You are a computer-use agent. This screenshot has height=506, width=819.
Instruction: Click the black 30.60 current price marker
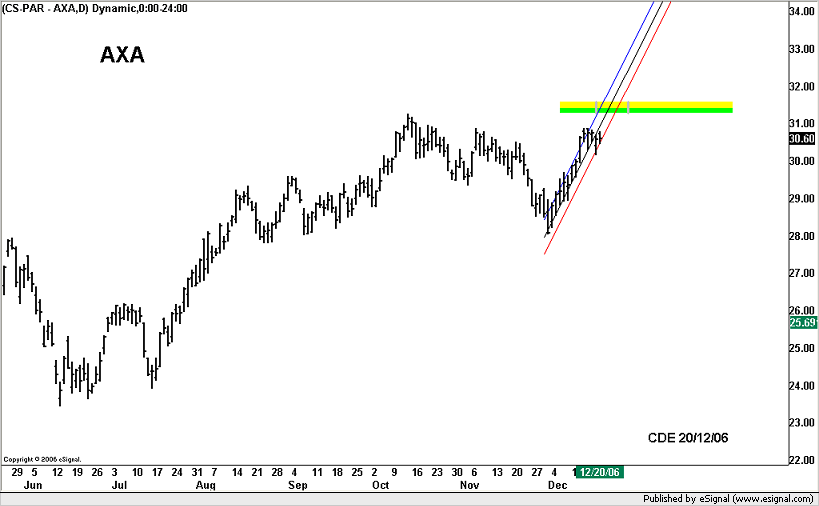(803, 139)
